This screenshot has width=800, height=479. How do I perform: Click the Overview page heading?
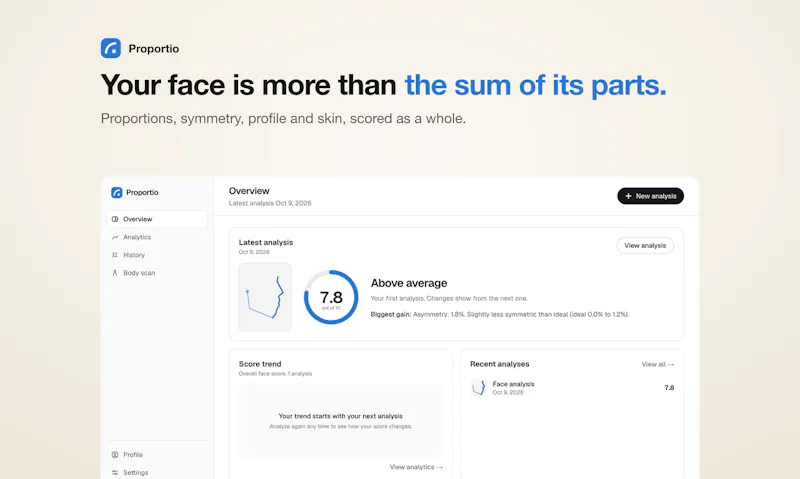pos(249,191)
